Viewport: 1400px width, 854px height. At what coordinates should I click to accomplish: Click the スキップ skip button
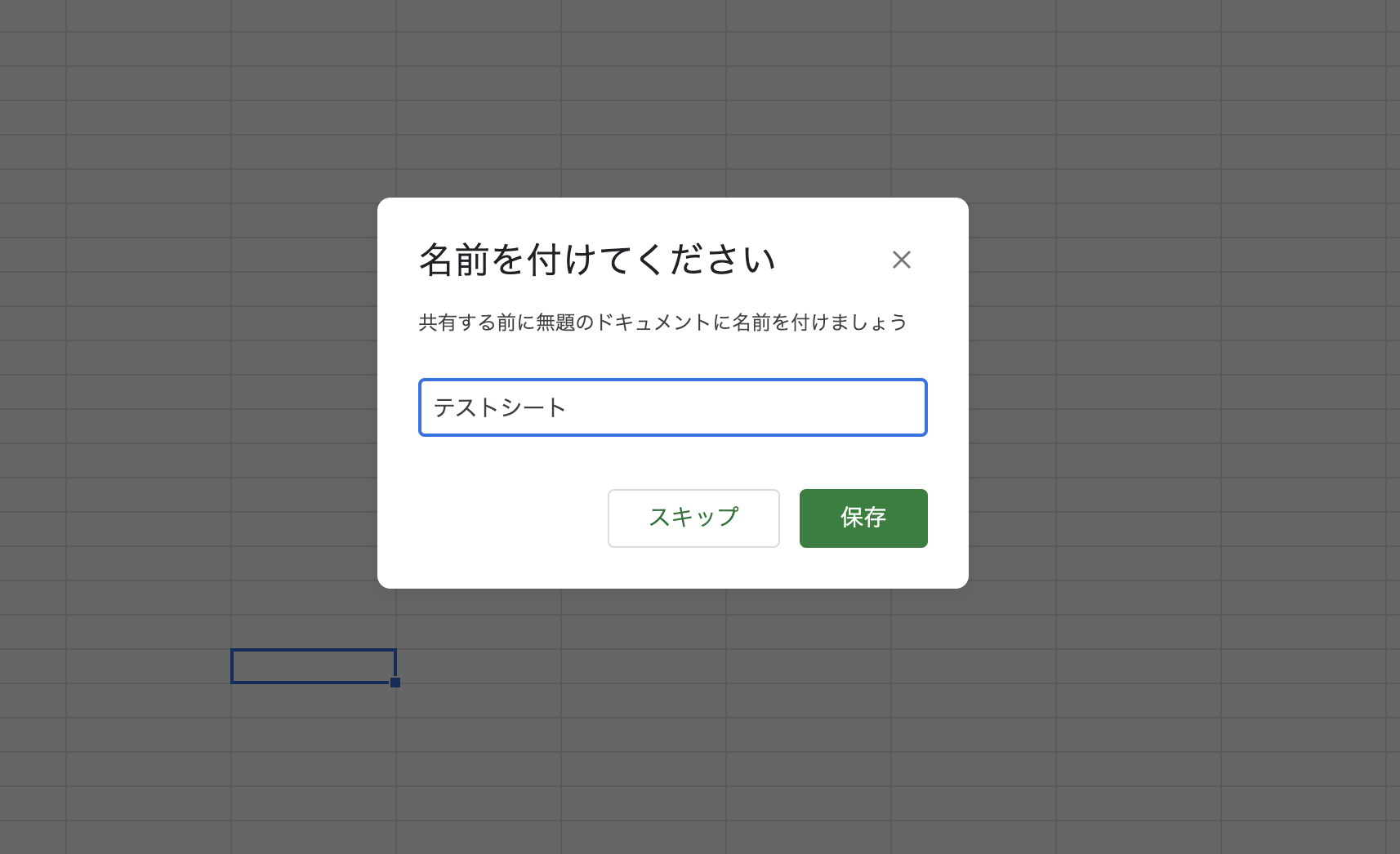(x=693, y=518)
